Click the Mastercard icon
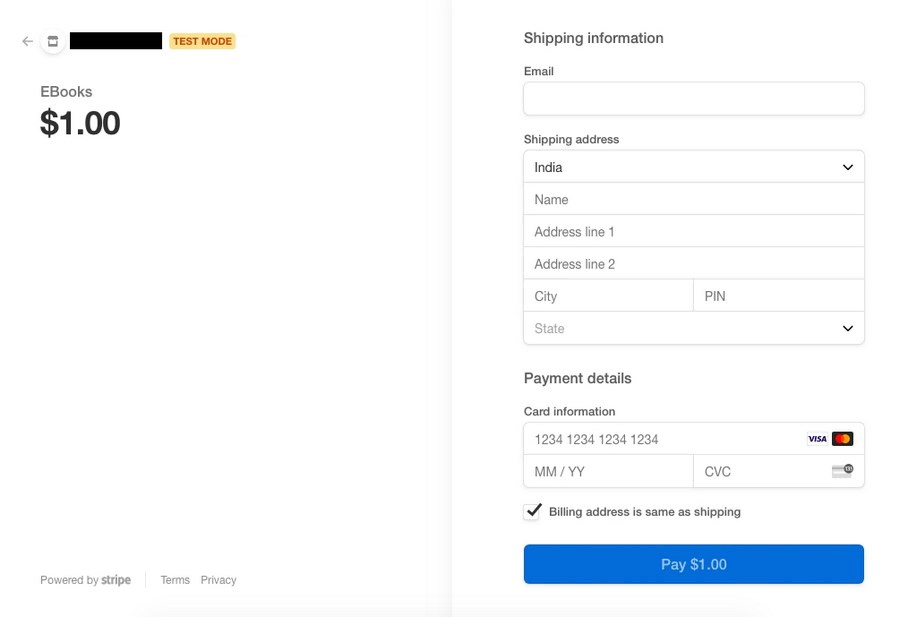900x617 pixels. 841,438
